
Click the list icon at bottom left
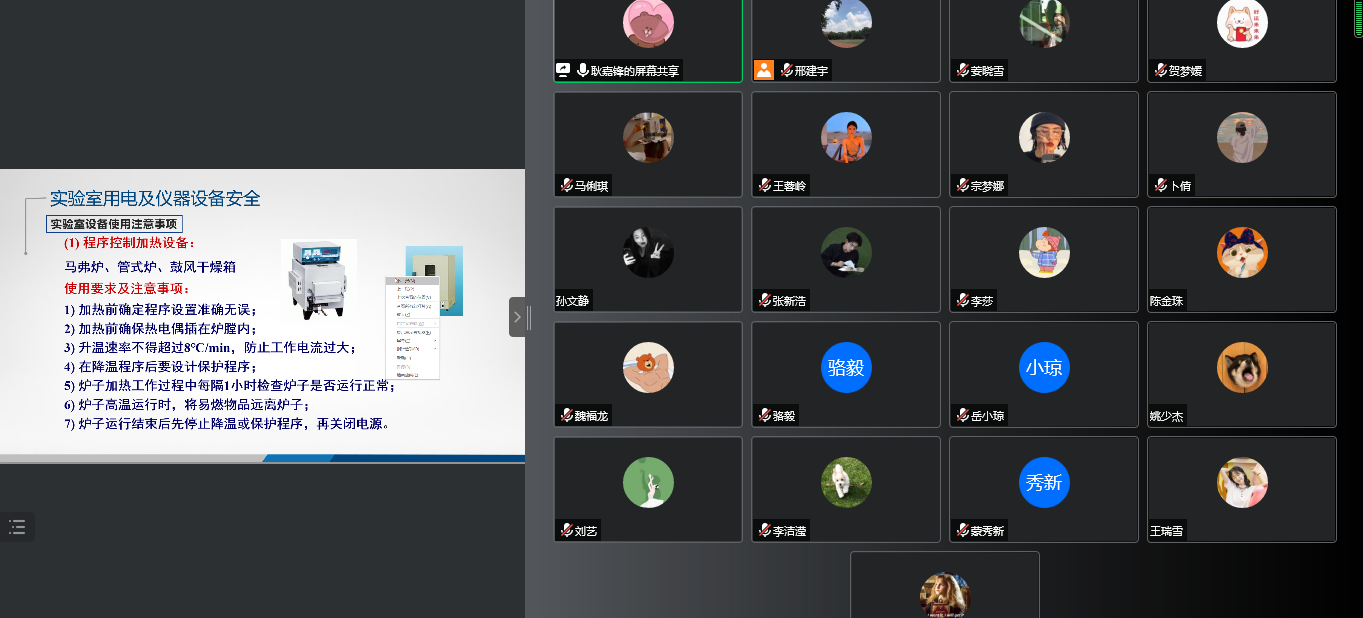click(17, 527)
